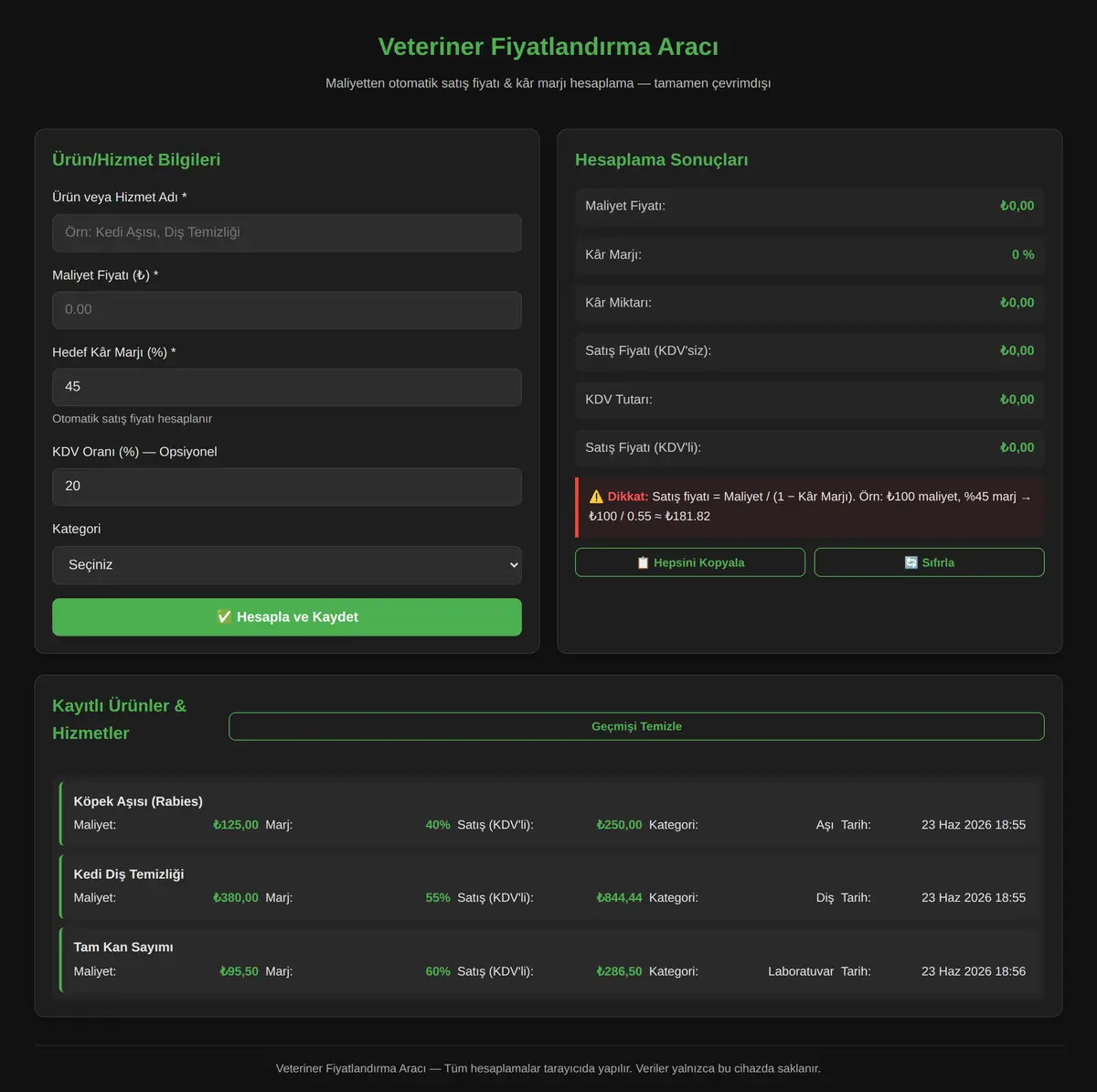
Task: Select the Kedi Diş Temizliği record
Action: pos(549,886)
